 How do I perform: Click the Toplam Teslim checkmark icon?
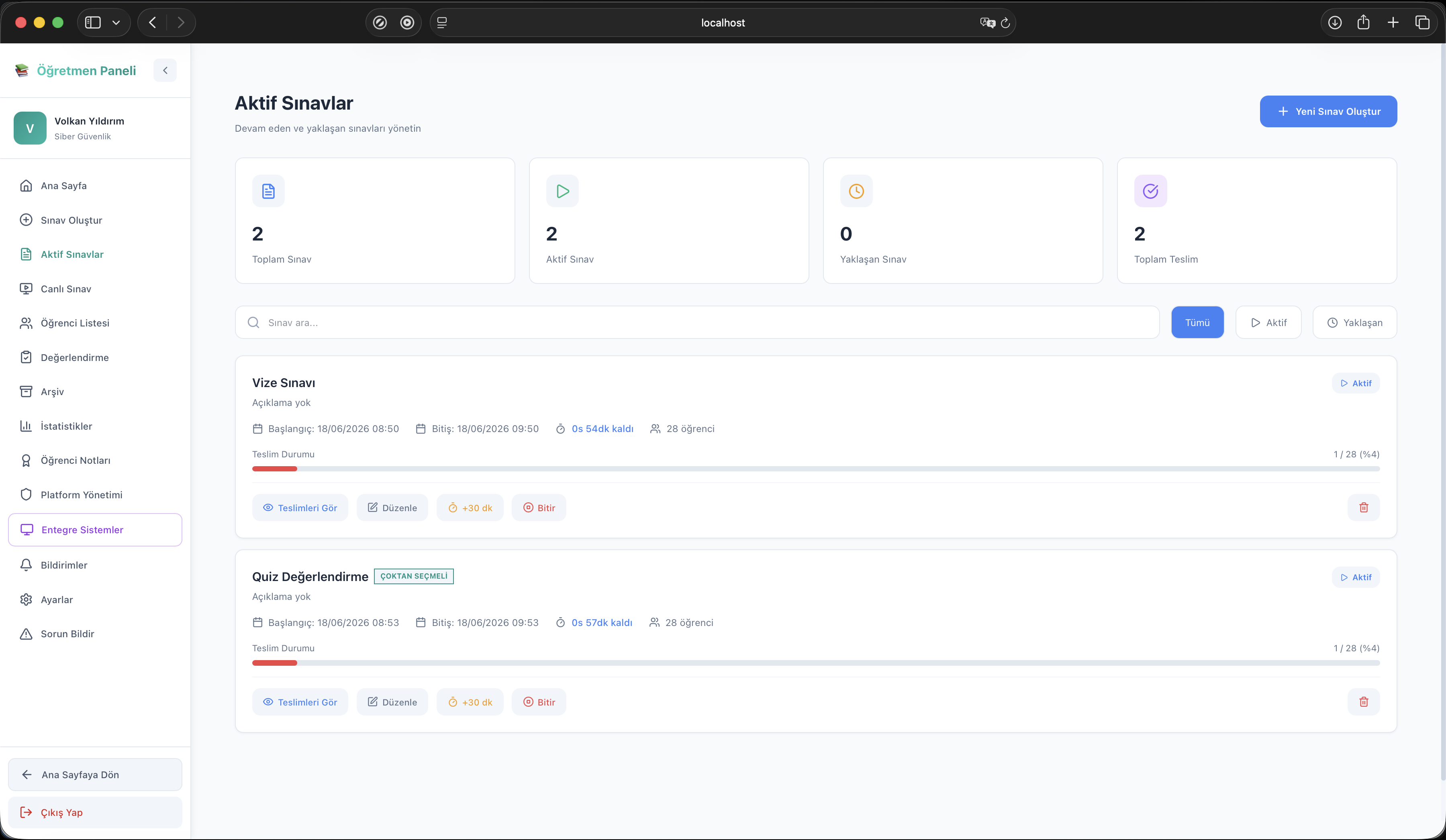pos(1150,191)
